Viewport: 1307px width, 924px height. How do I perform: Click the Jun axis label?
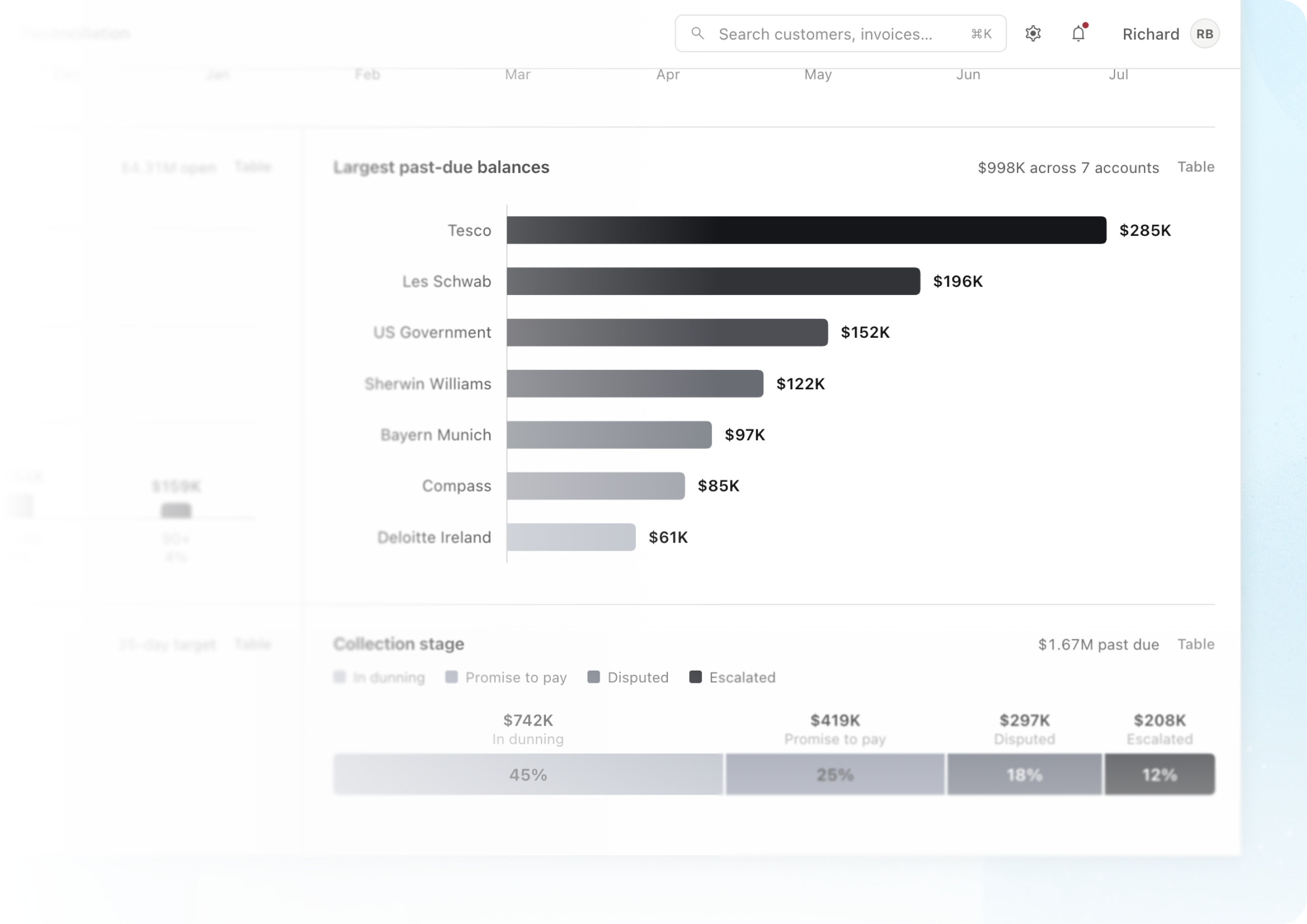click(x=967, y=74)
